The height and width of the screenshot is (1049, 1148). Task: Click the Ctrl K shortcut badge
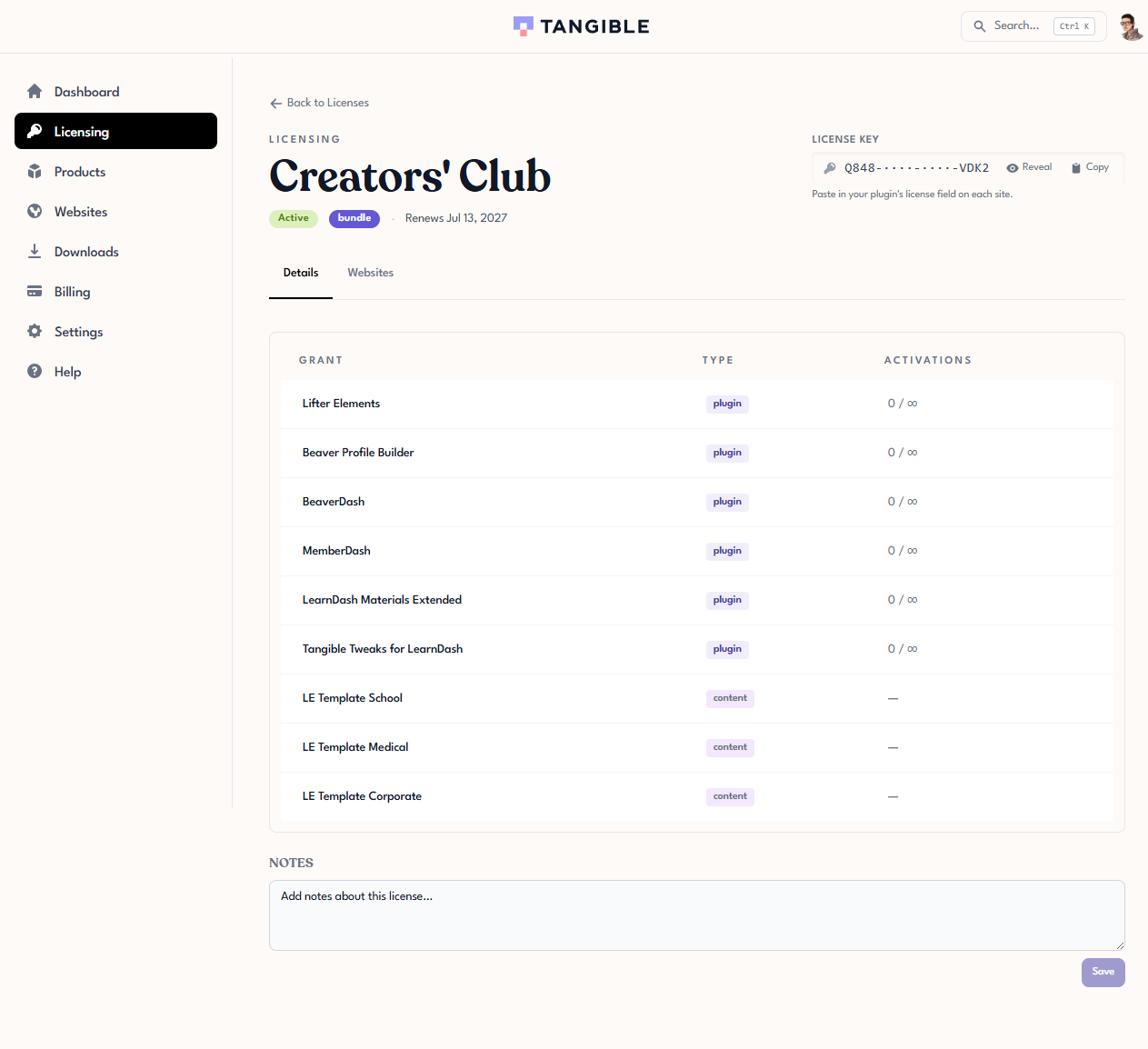1073,26
